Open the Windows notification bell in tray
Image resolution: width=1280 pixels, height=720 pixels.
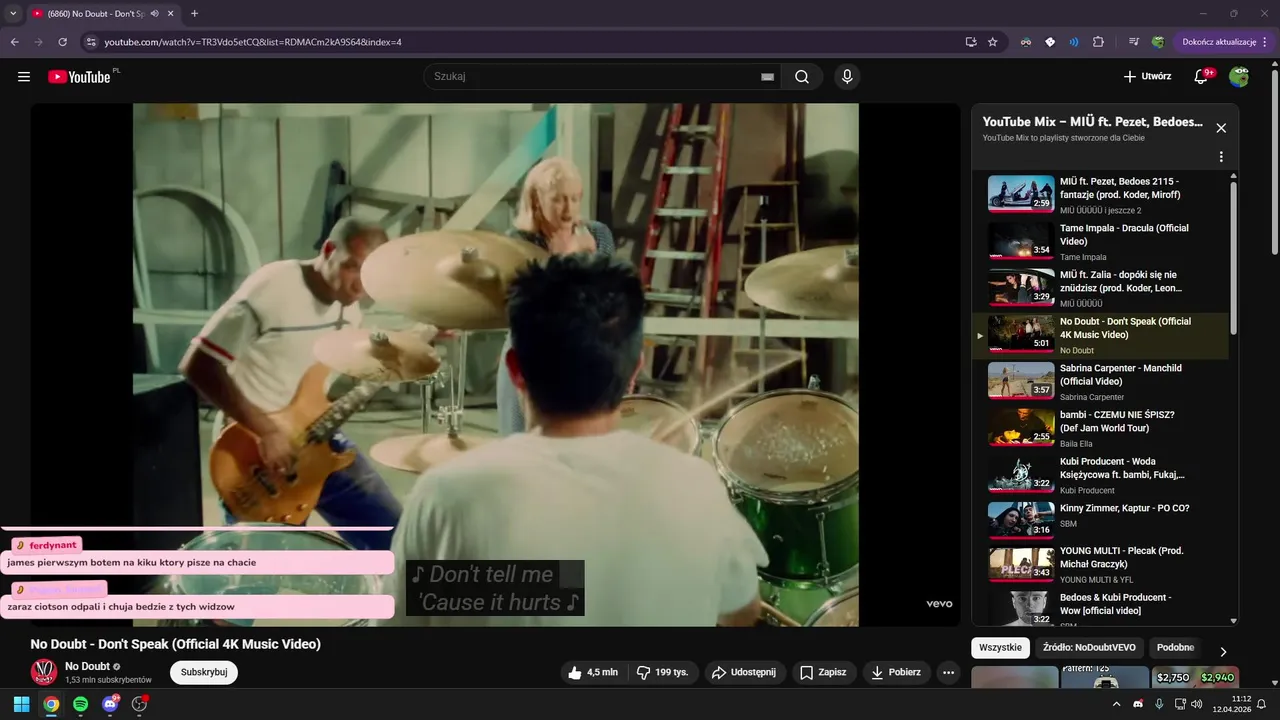[x=1262, y=704]
